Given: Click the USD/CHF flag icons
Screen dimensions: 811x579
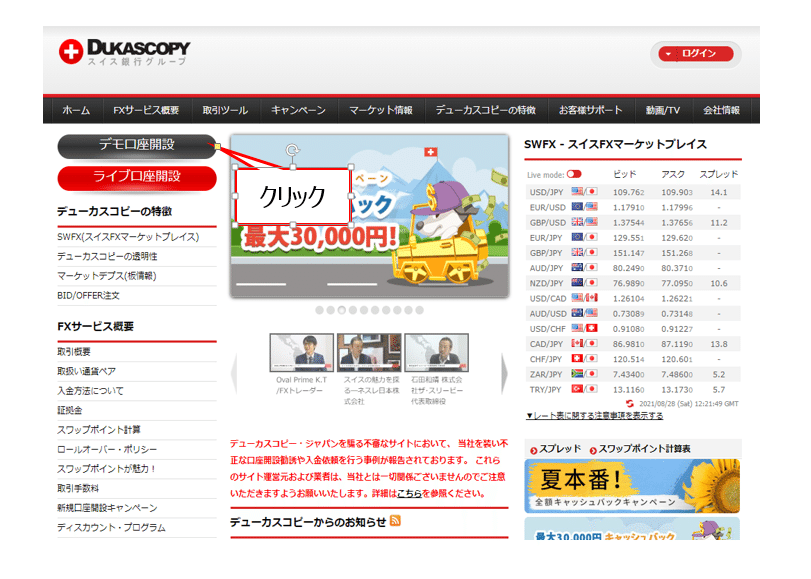Looking at the screenshot, I should (584, 328).
